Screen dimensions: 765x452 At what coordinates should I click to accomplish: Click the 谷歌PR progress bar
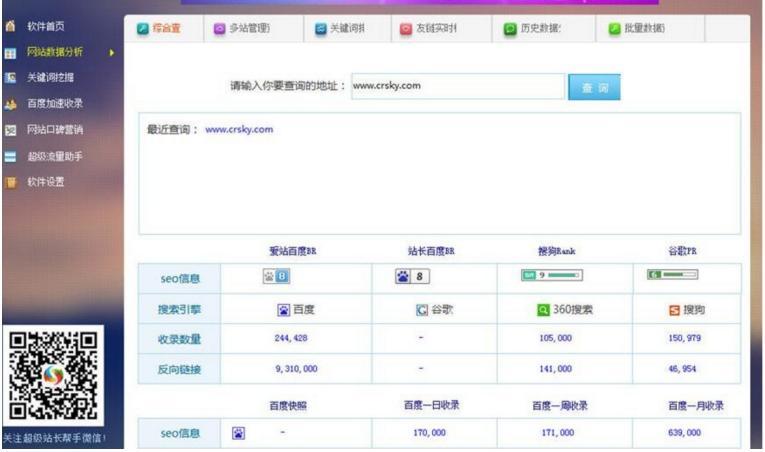(x=672, y=274)
